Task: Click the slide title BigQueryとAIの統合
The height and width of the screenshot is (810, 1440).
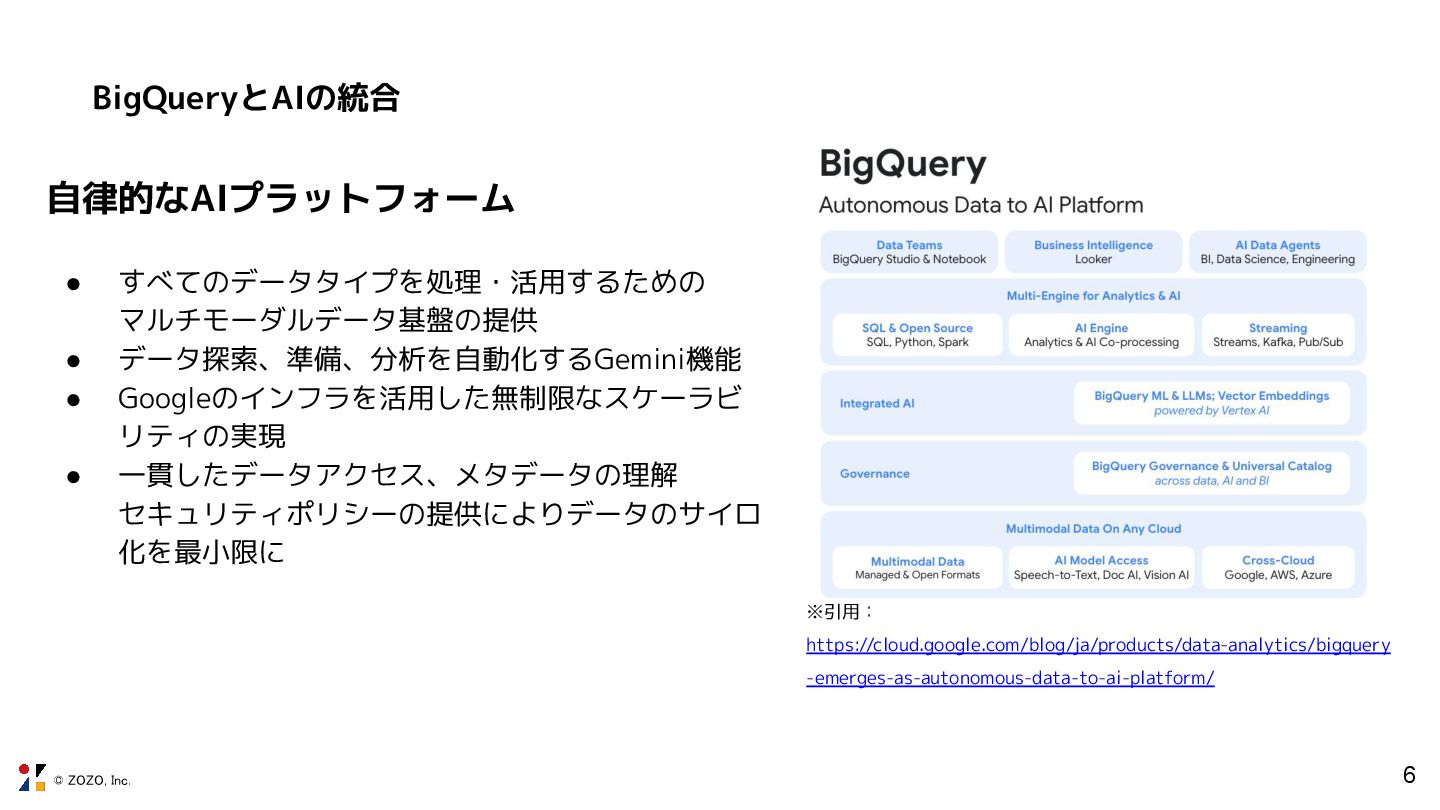Action: pyautogui.click(x=246, y=98)
